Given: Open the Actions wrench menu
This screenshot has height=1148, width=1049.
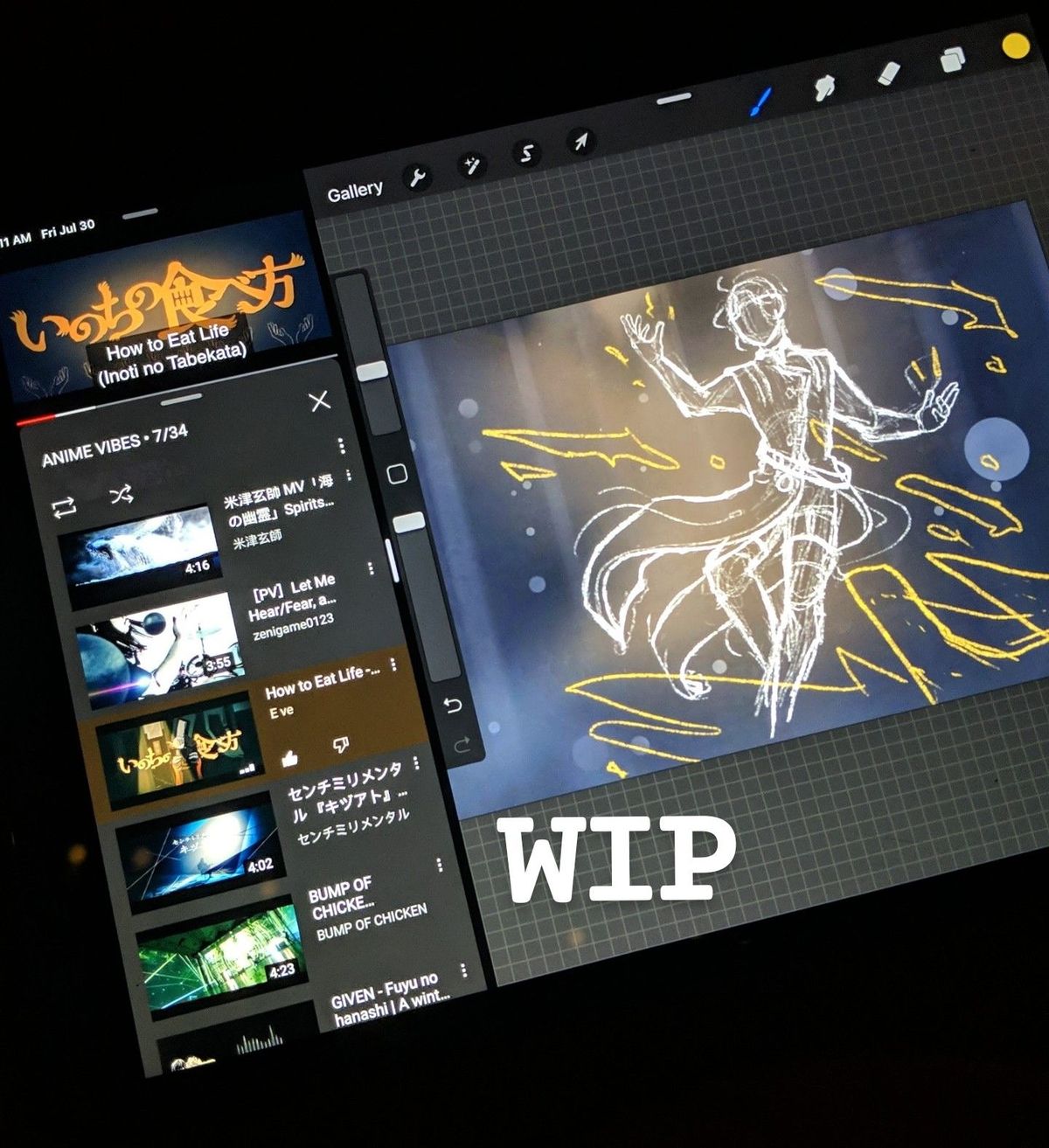Looking at the screenshot, I should 418,177.
